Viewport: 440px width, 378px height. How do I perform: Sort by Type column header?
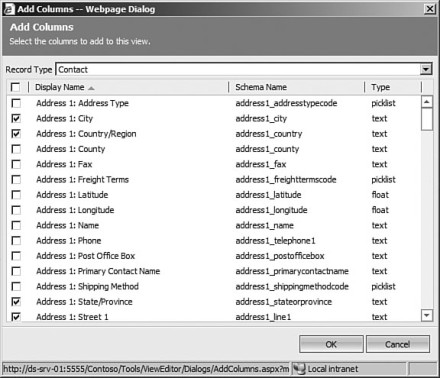[x=380, y=87]
